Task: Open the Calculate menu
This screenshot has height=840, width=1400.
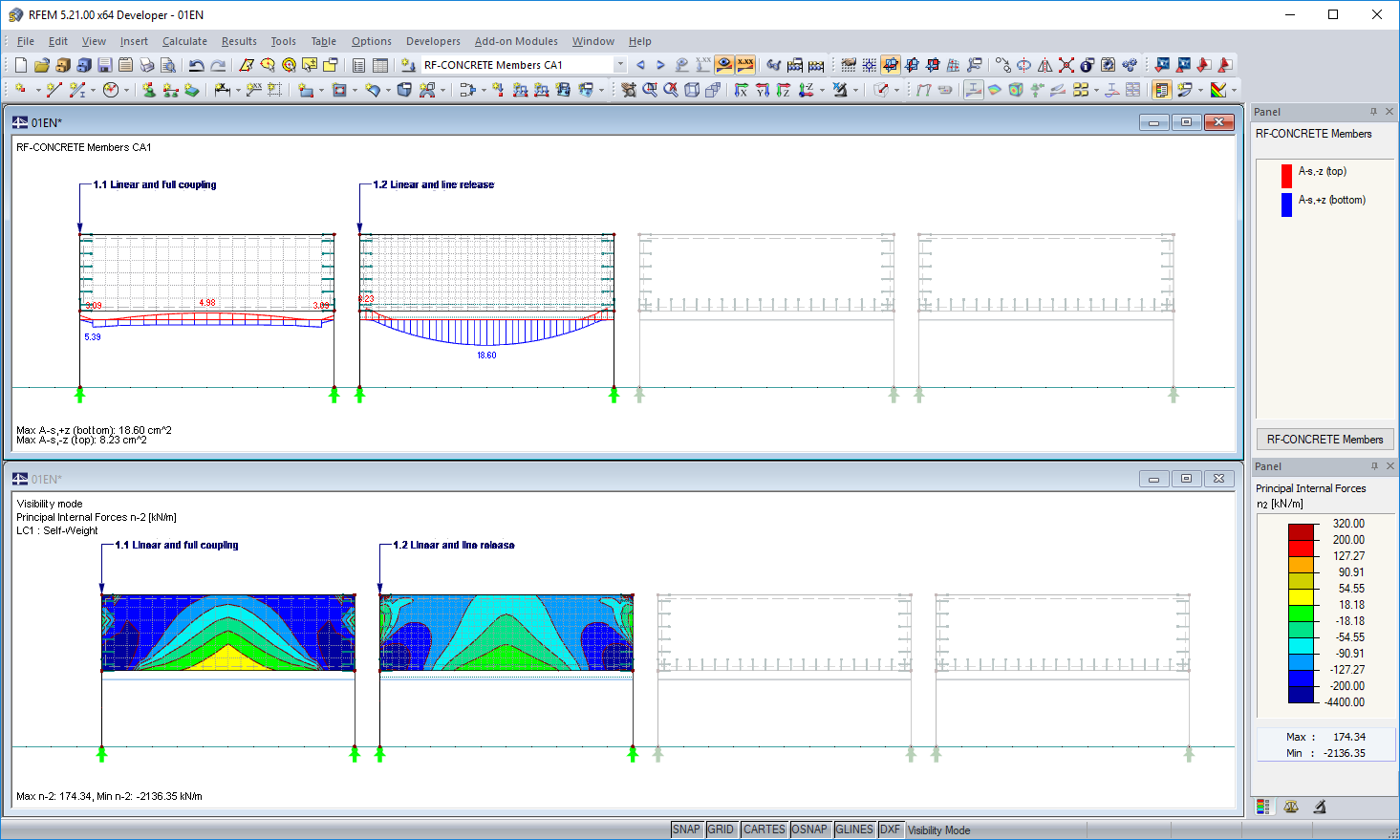Action: (x=184, y=41)
